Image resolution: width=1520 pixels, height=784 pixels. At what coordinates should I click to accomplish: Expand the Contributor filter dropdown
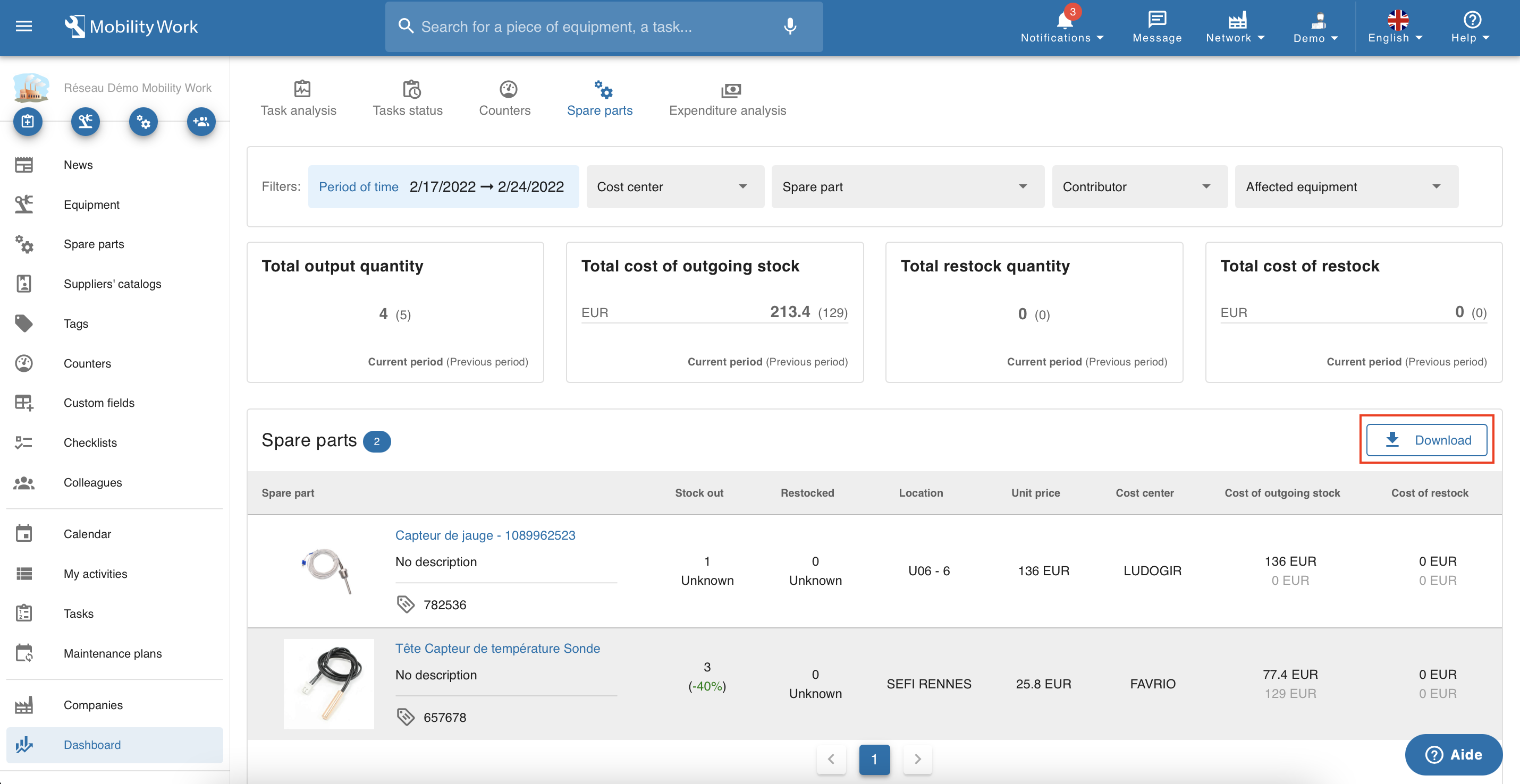click(1139, 187)
